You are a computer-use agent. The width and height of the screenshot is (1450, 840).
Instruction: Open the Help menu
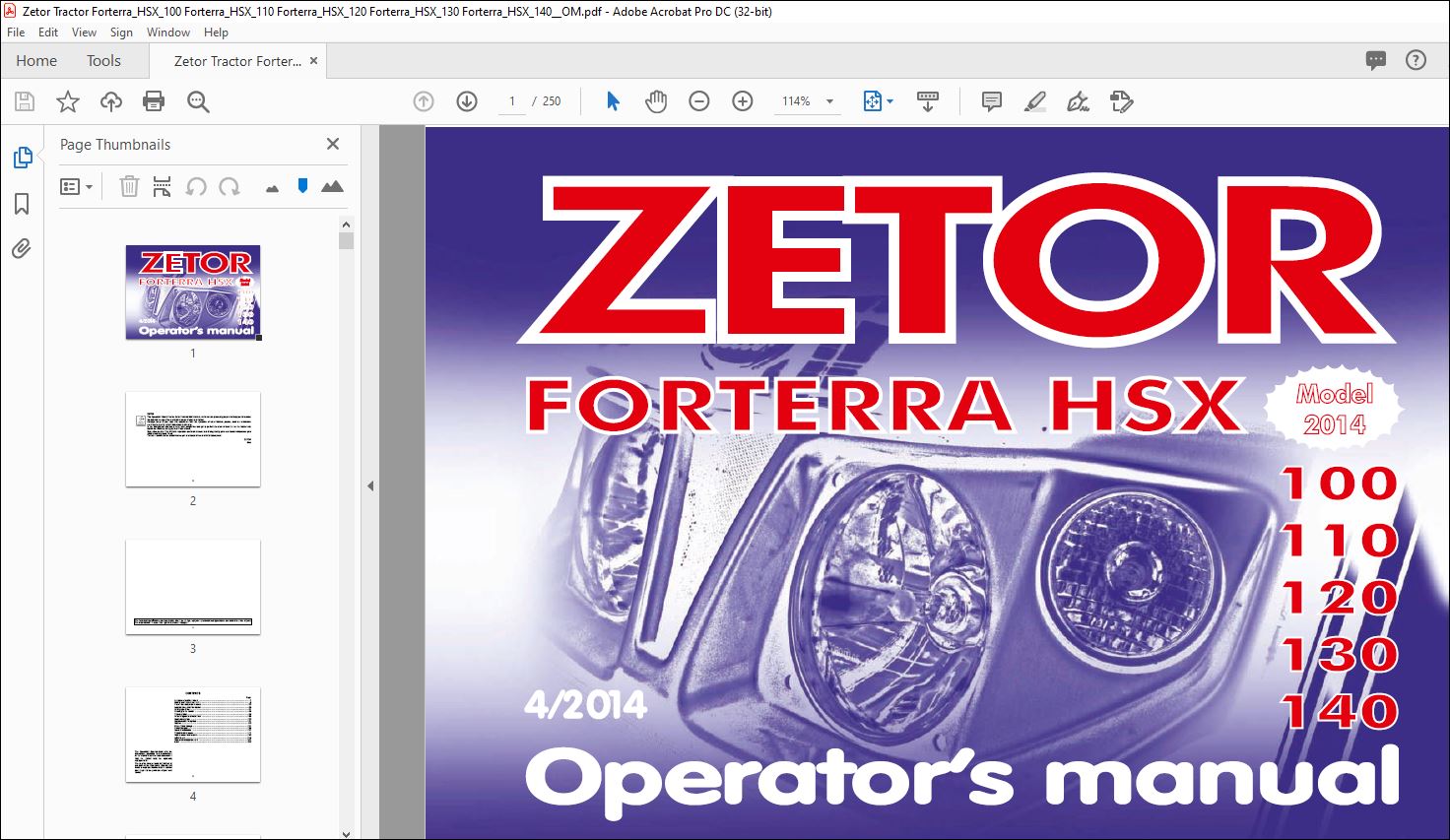click(216, 32)
